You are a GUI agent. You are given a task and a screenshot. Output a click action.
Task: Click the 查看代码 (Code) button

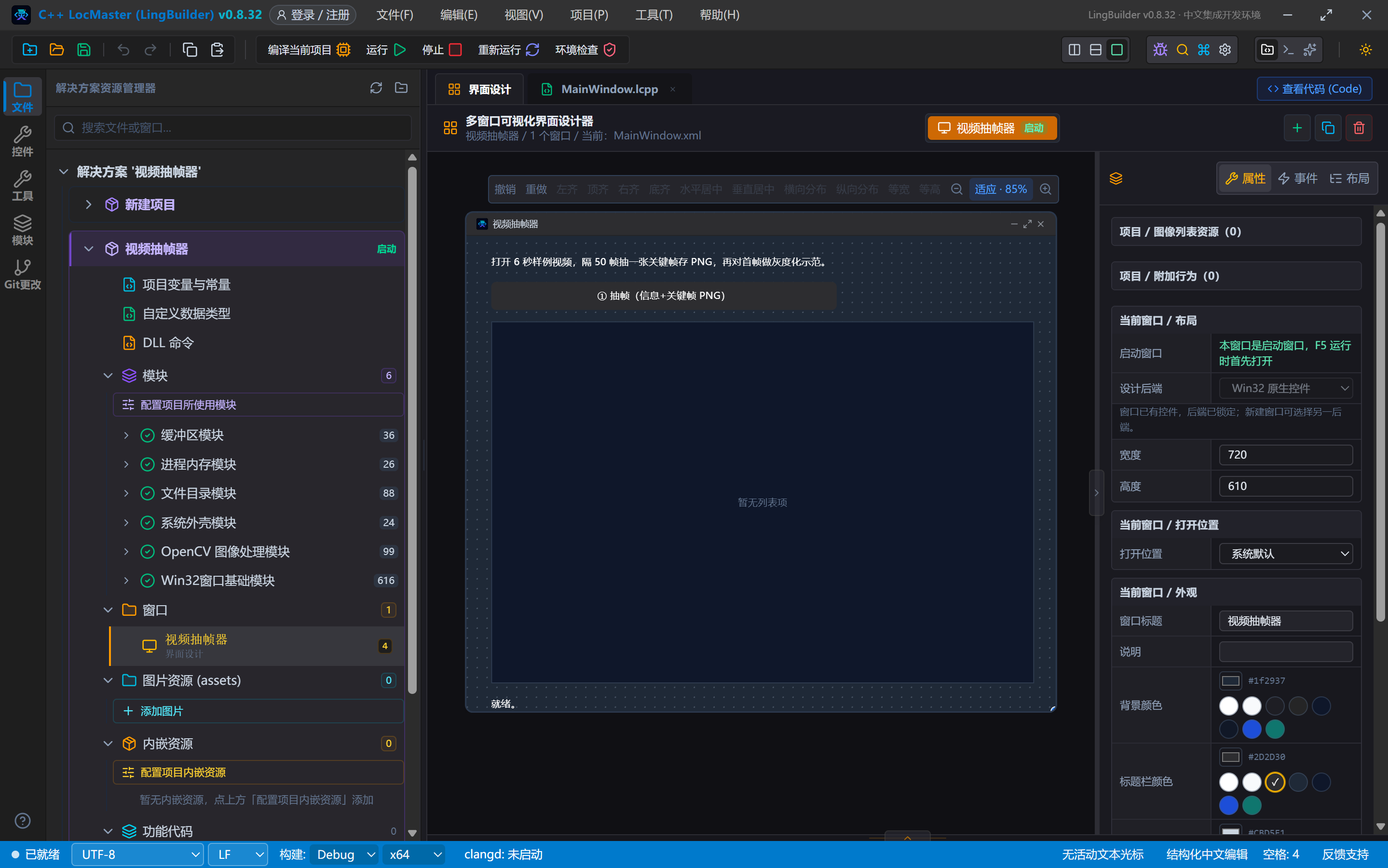click(1314, 89)
